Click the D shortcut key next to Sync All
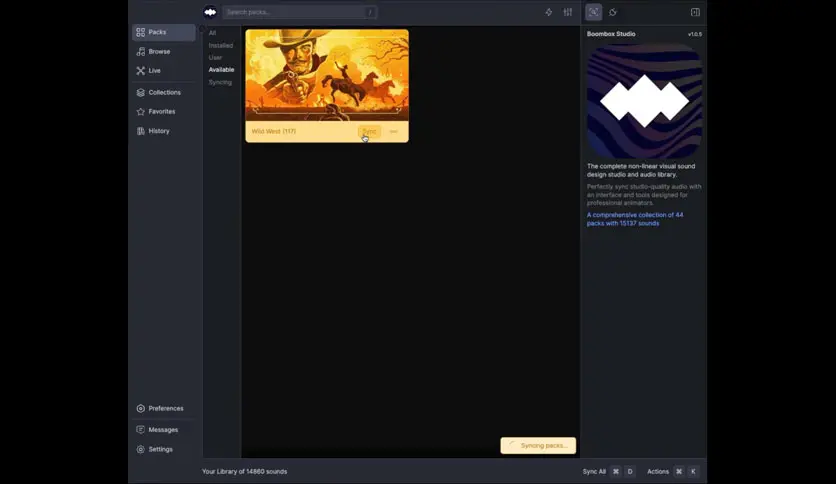This screenshot has width=836, height=484. click(x=630, y=472)
